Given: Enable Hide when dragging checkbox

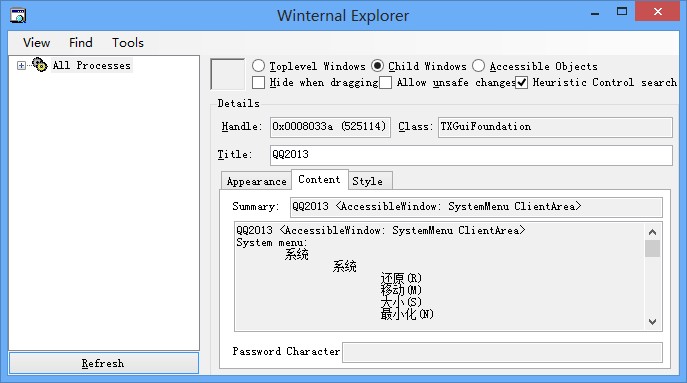Looking at the screenshot, I should [259, 82].
